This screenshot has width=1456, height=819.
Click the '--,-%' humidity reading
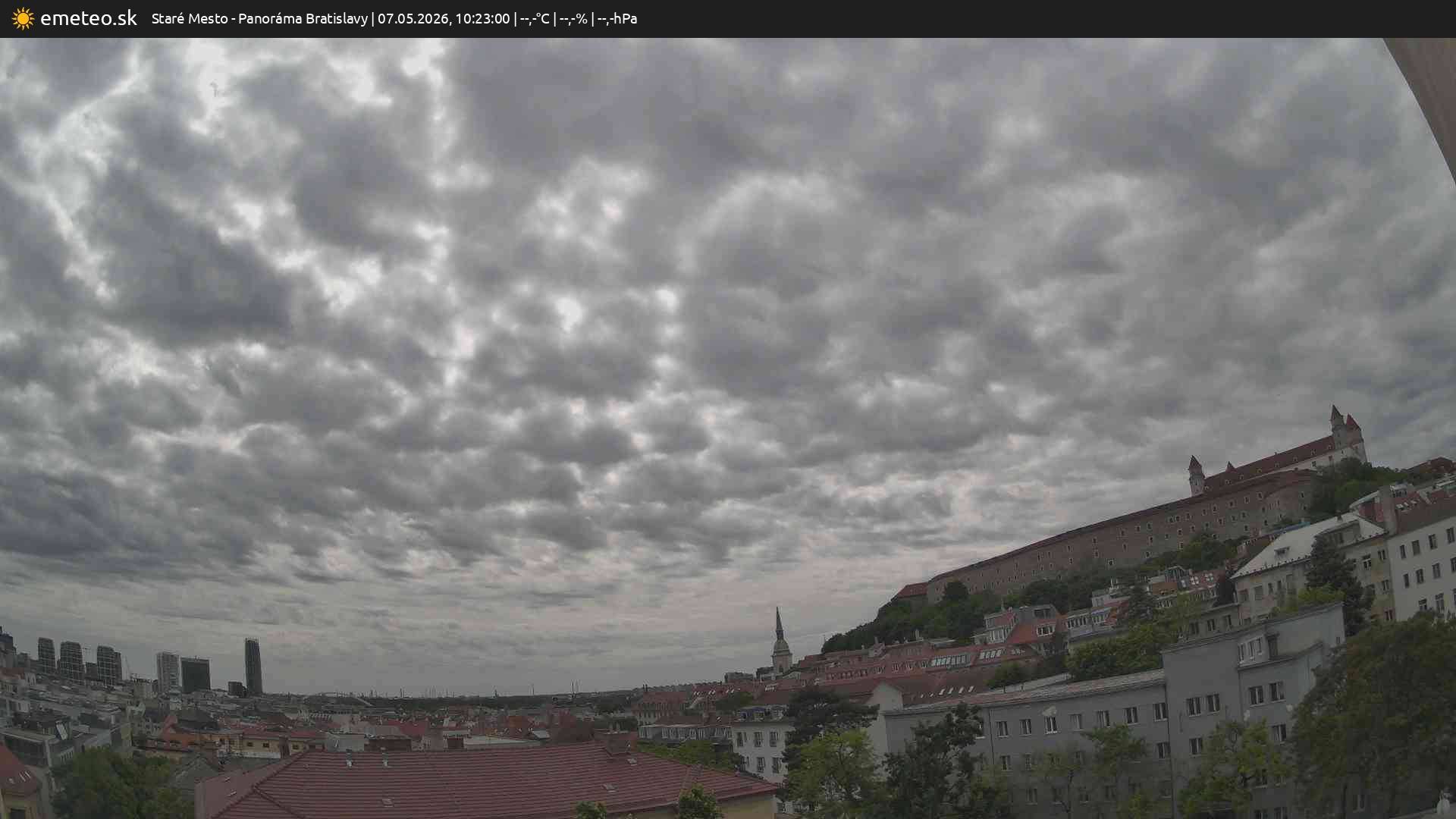(573, 19)
